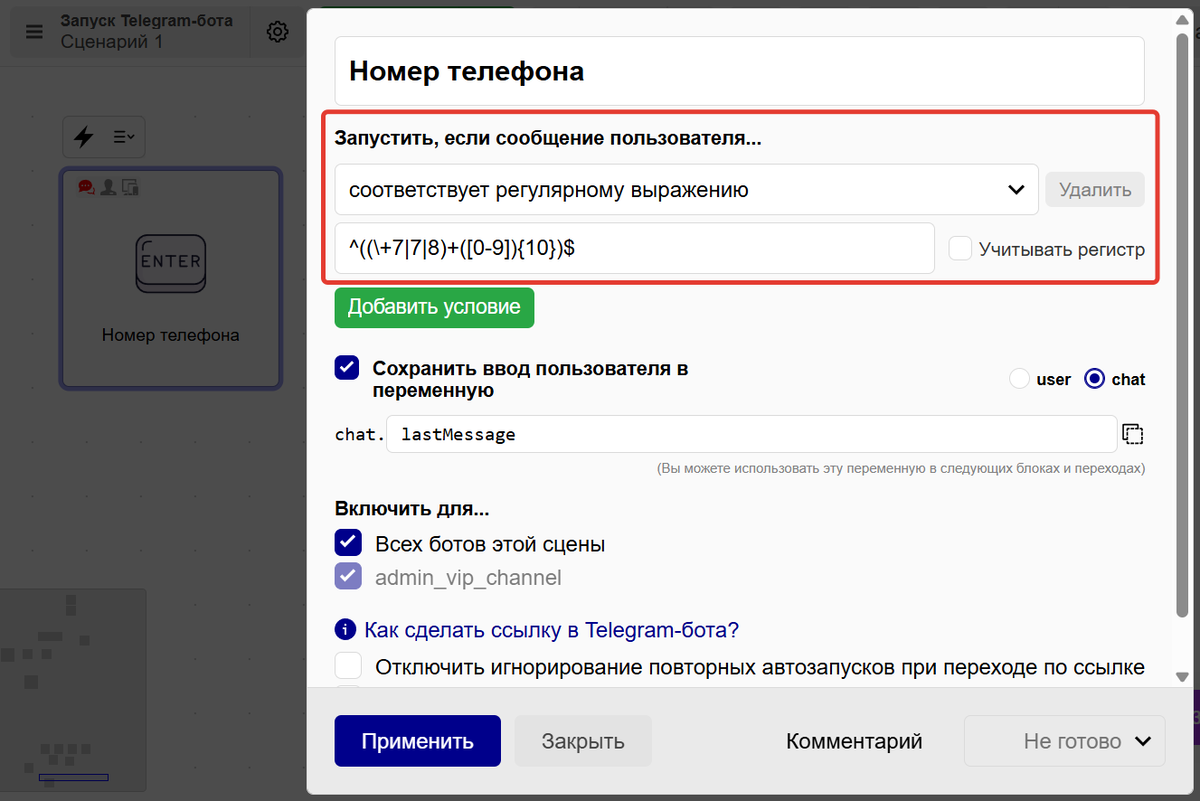Open the hamburger menu in top bar
This screenshot has width=1200, height=801.
pyautogui.click(x=35, y=32)
